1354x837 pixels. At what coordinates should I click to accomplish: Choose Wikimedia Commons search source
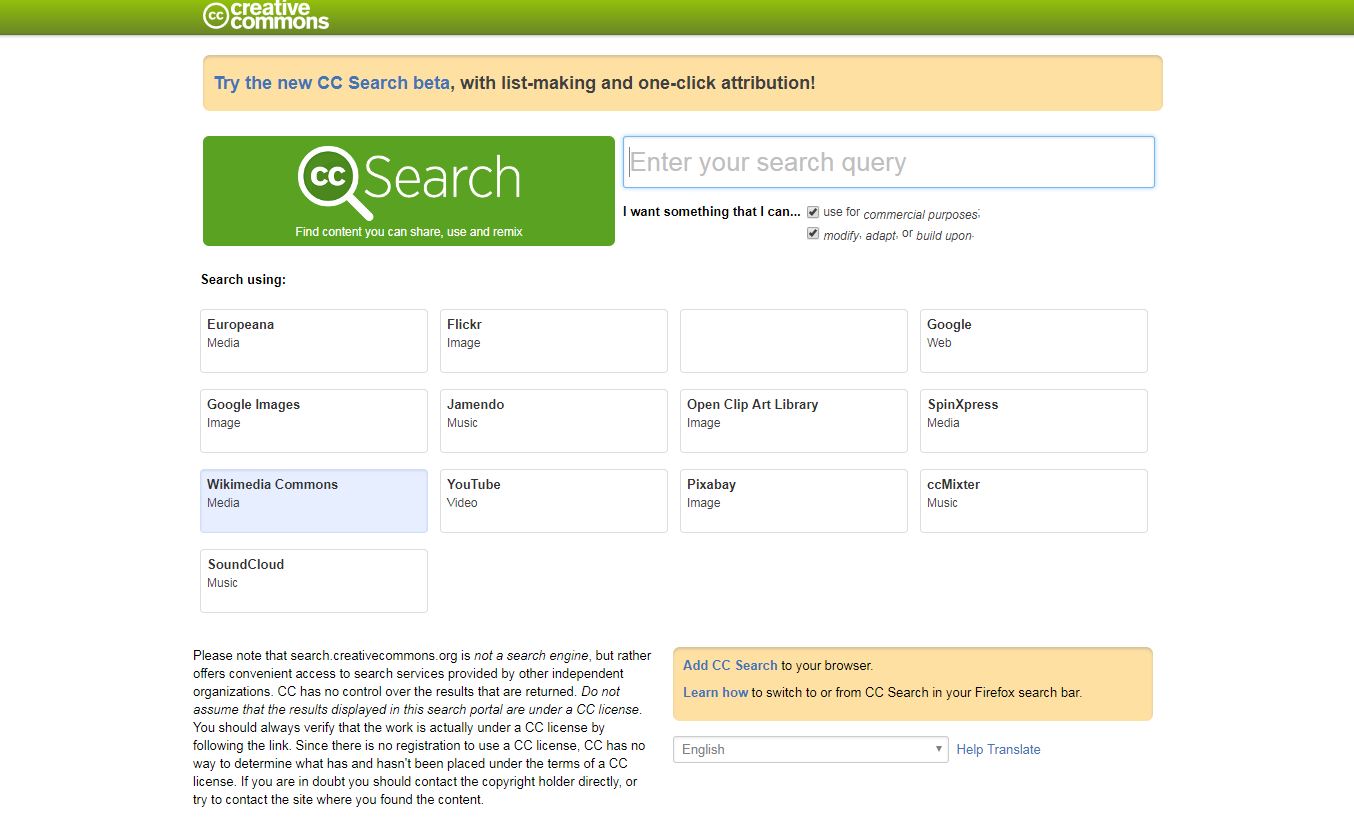(x=313, y=500)
